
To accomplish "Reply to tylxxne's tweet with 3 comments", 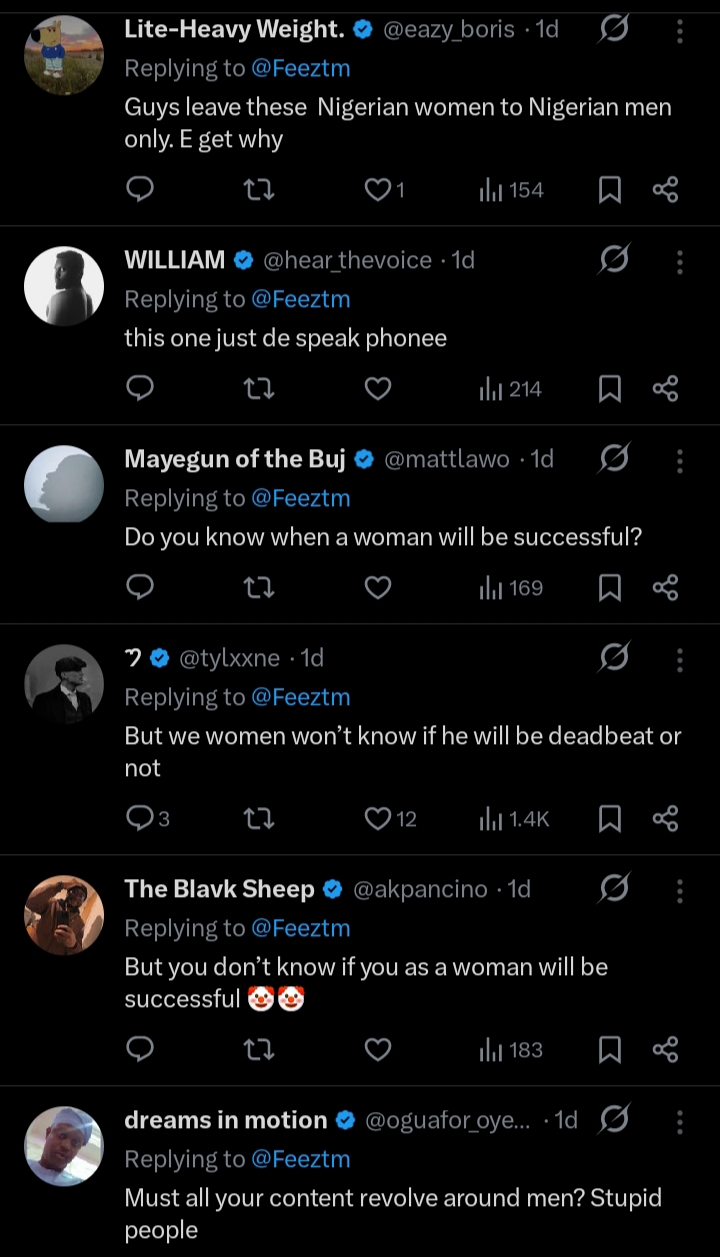I will pyautogui.click(x=141, y=819).
